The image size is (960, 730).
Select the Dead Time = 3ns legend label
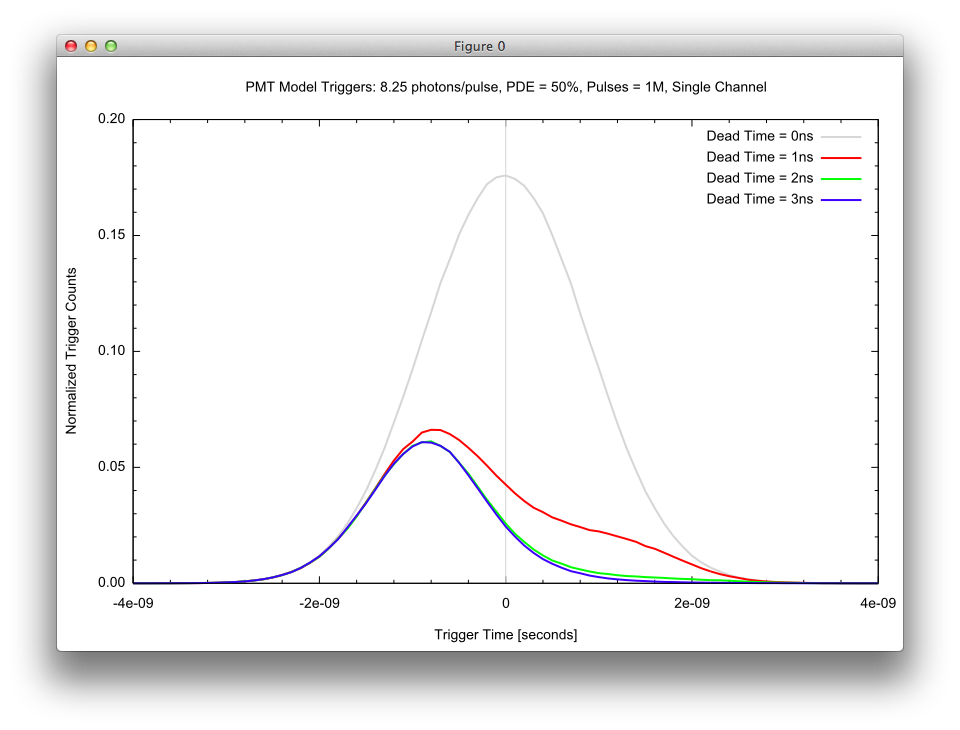coord(759,199)
